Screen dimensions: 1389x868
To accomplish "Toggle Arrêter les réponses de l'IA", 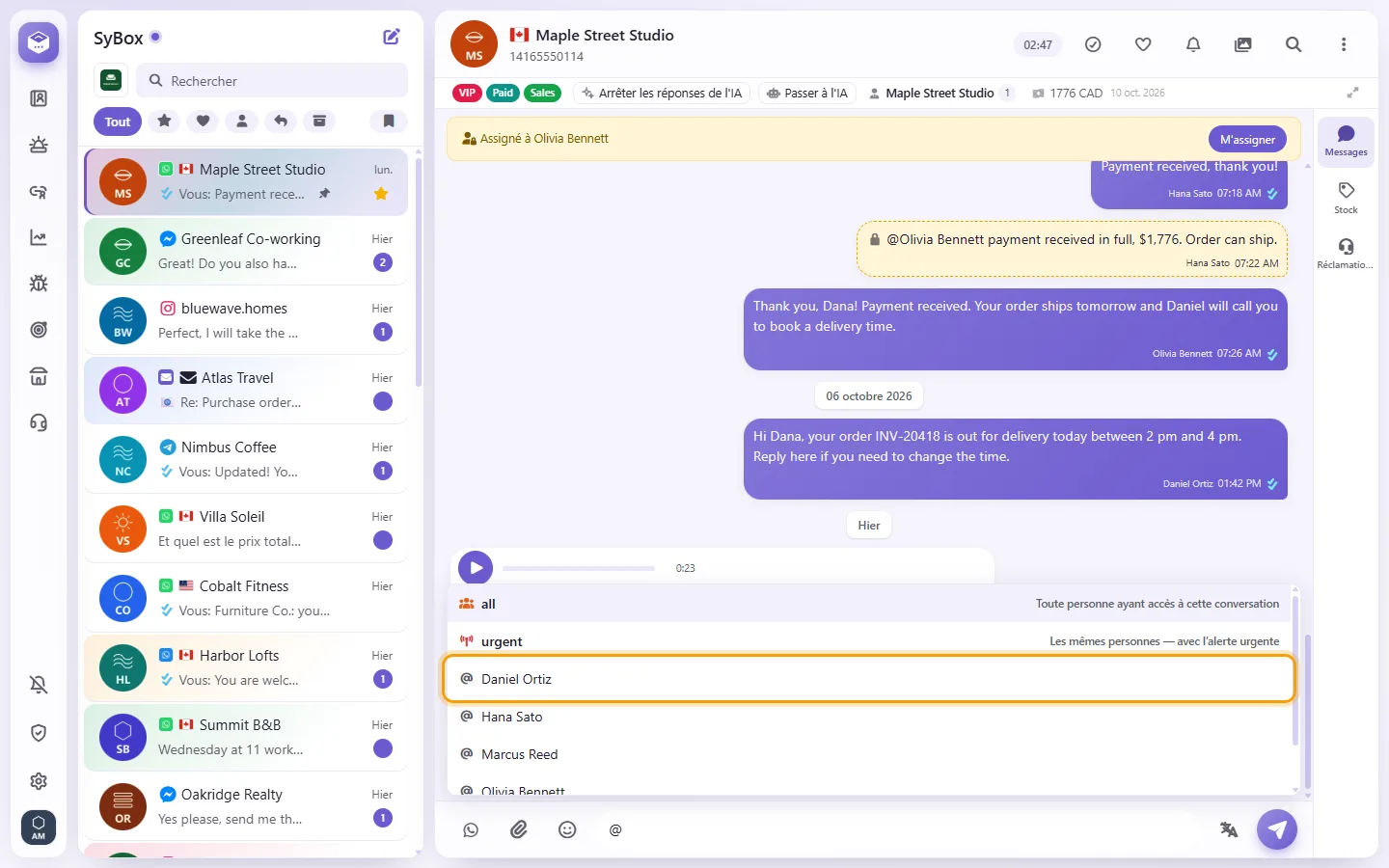I will tap(662, 94).
